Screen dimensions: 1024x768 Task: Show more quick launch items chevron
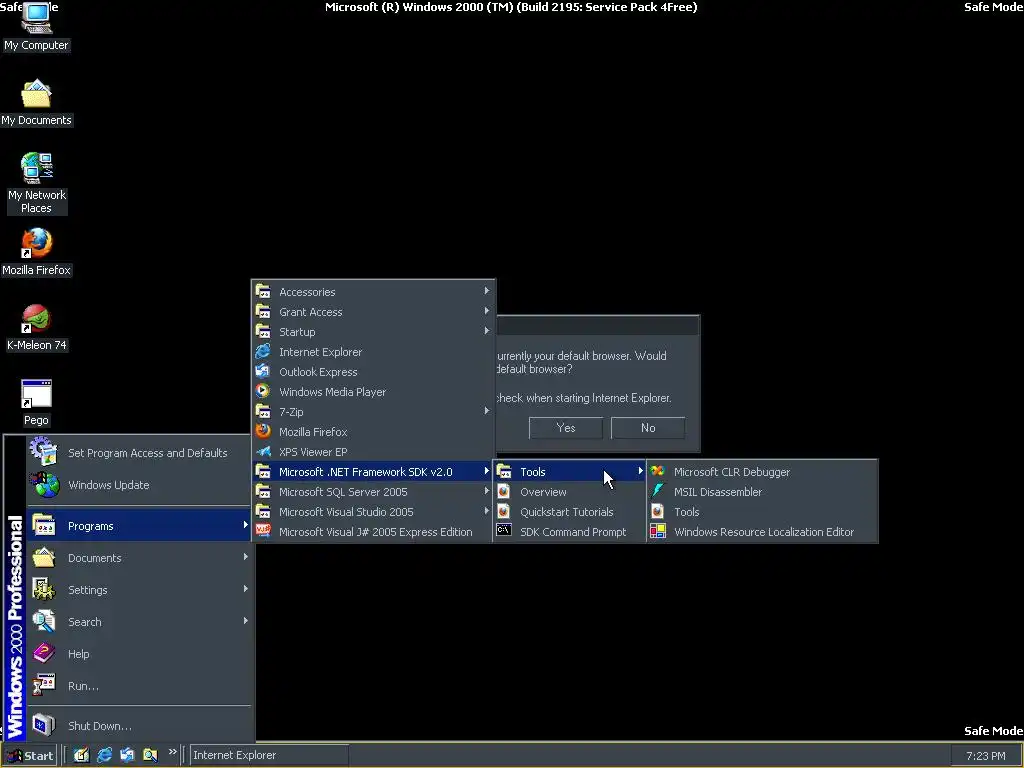pos(172,752)
